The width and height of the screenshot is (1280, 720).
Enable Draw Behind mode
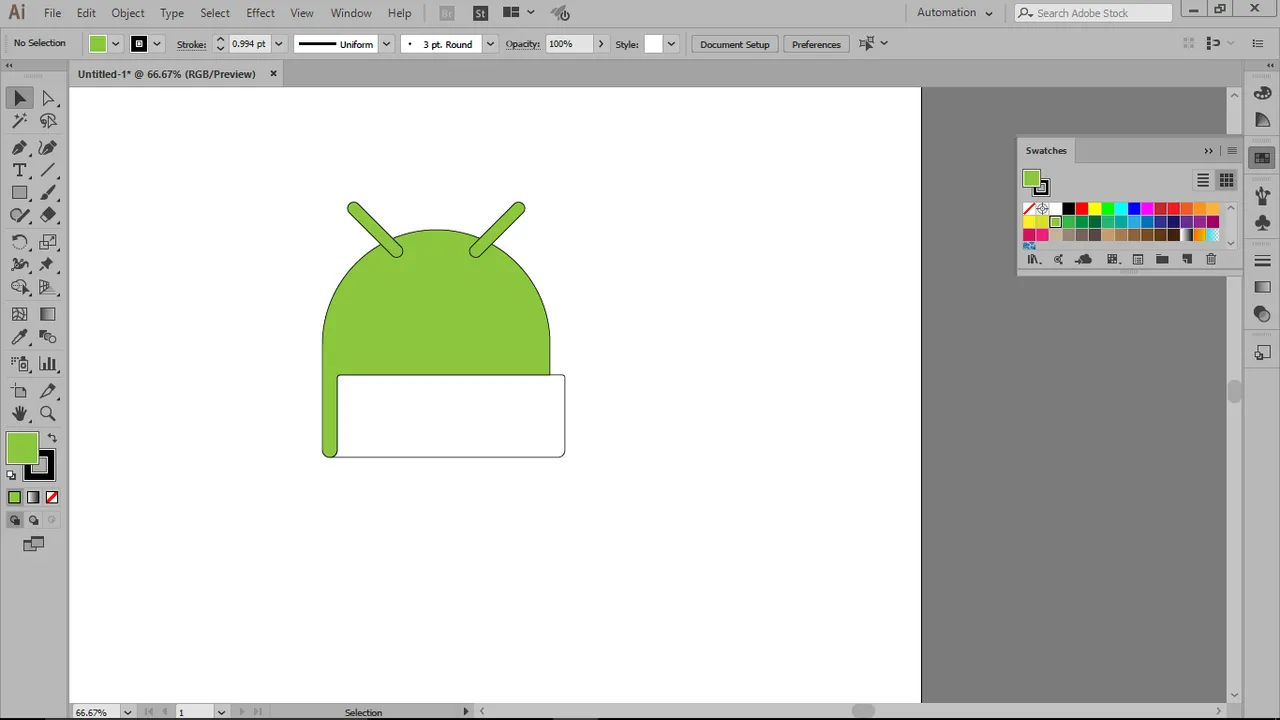[x=33, y=520]
